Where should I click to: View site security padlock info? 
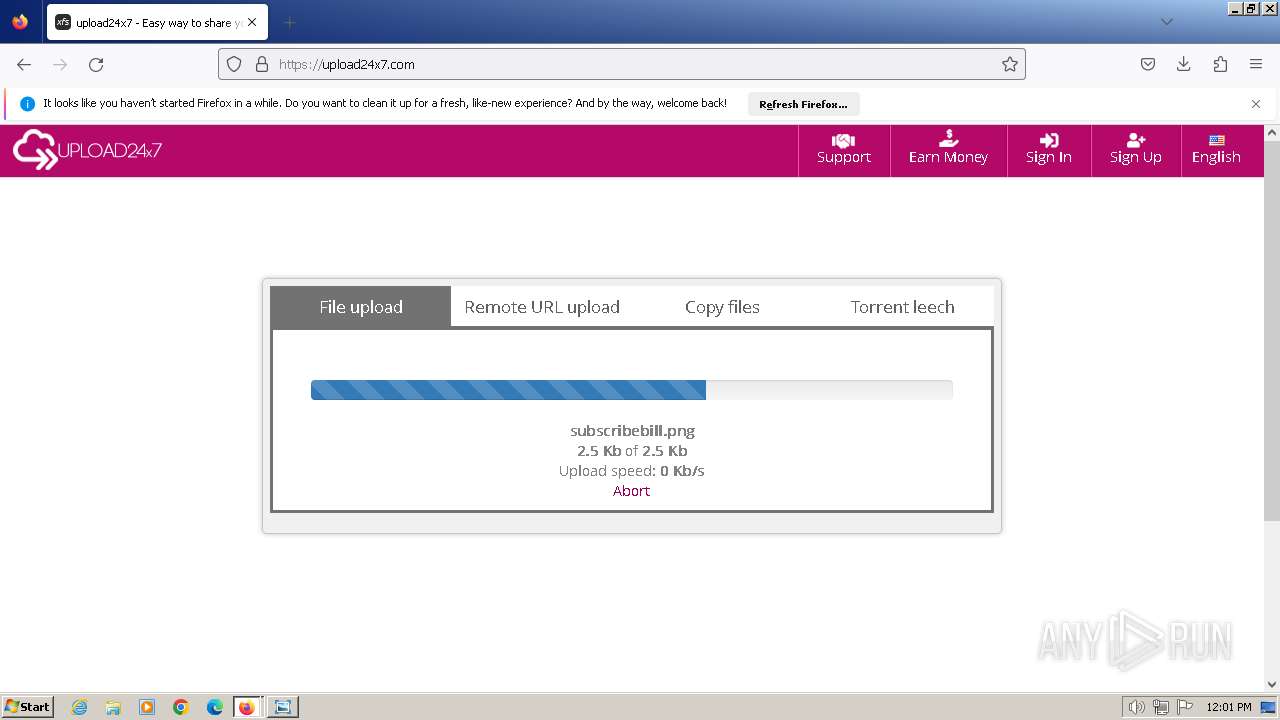(262, 64)
